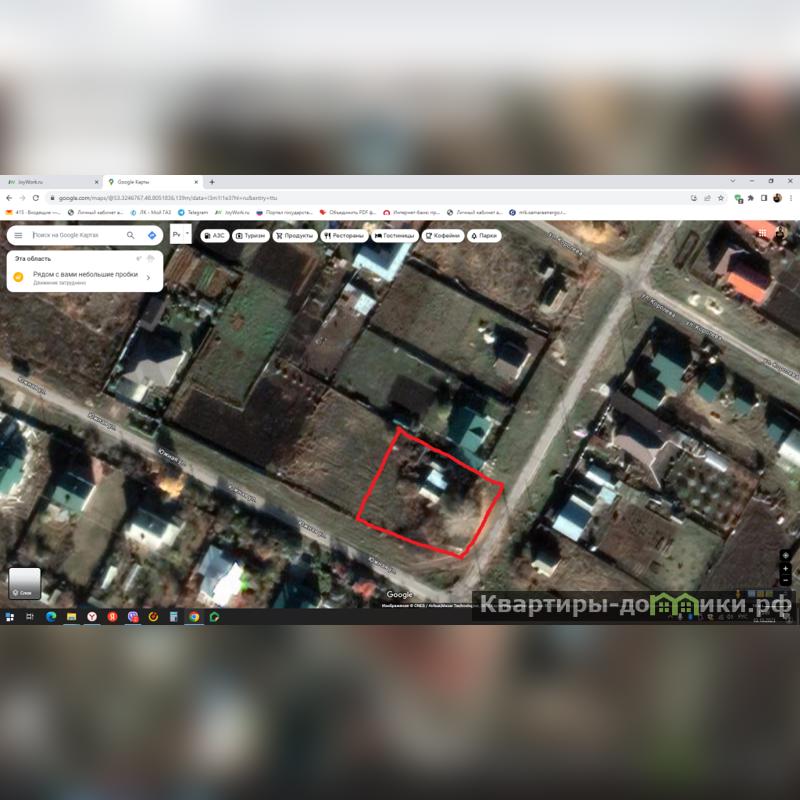Click the Гостиницы category chip
This screenshot has width=800, height=800.
point(395,236)
